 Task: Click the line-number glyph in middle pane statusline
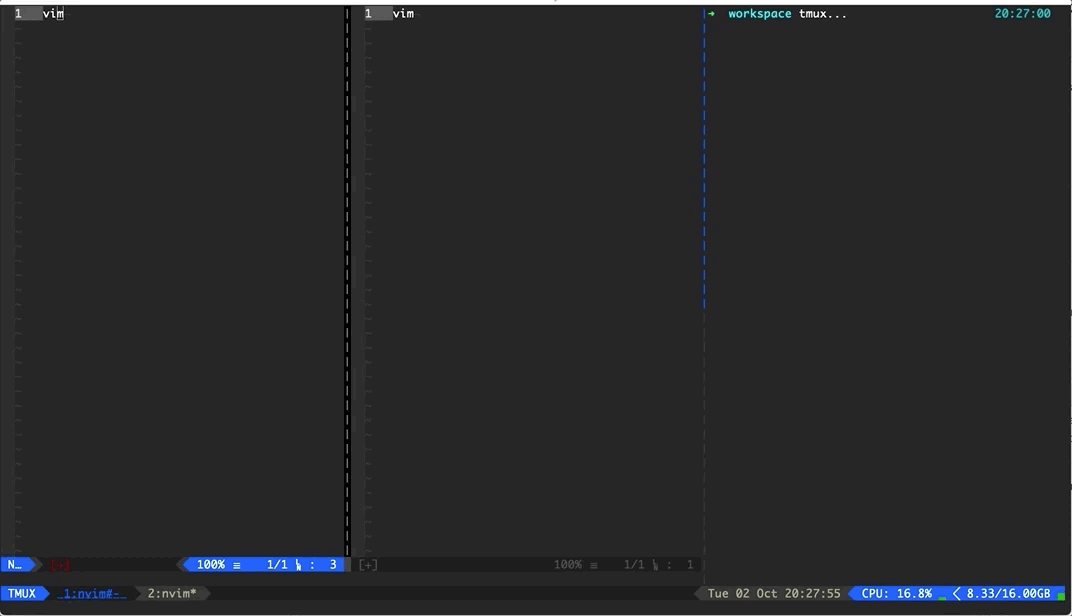click(655, 565)
